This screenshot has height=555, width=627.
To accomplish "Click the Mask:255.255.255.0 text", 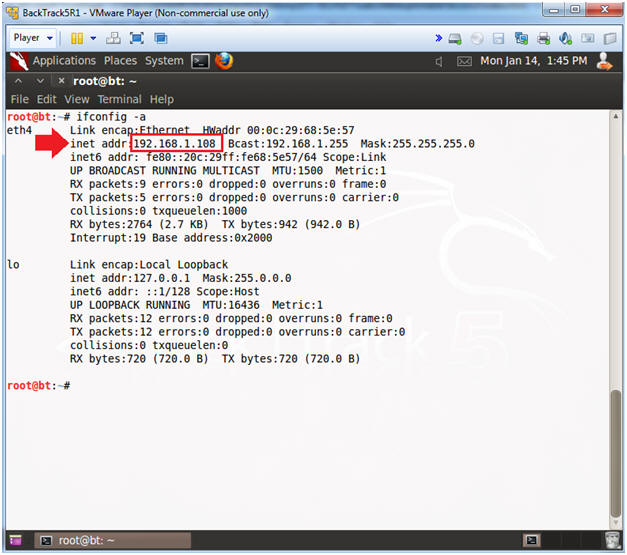I will 417,144.
